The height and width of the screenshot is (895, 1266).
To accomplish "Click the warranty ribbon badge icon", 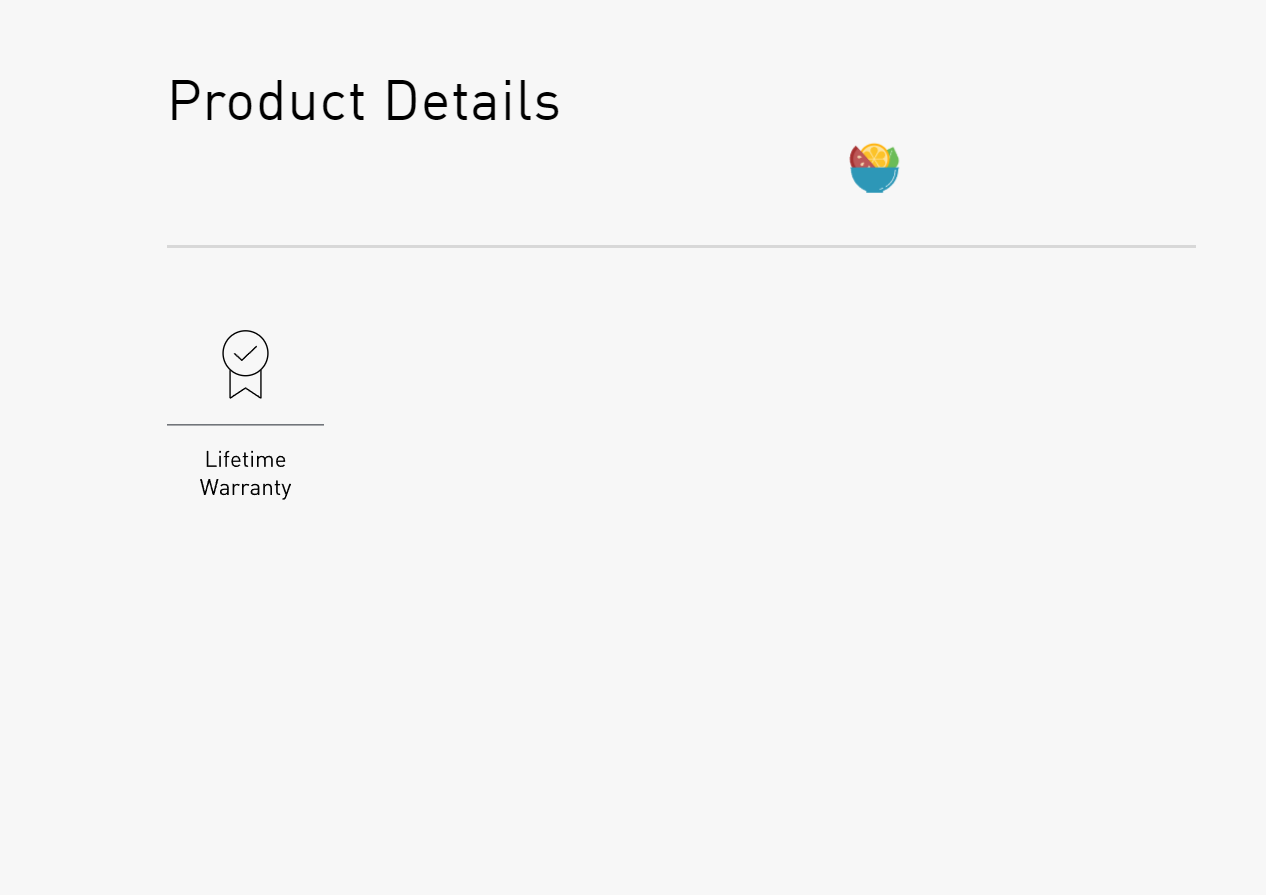I will [245, 364].
